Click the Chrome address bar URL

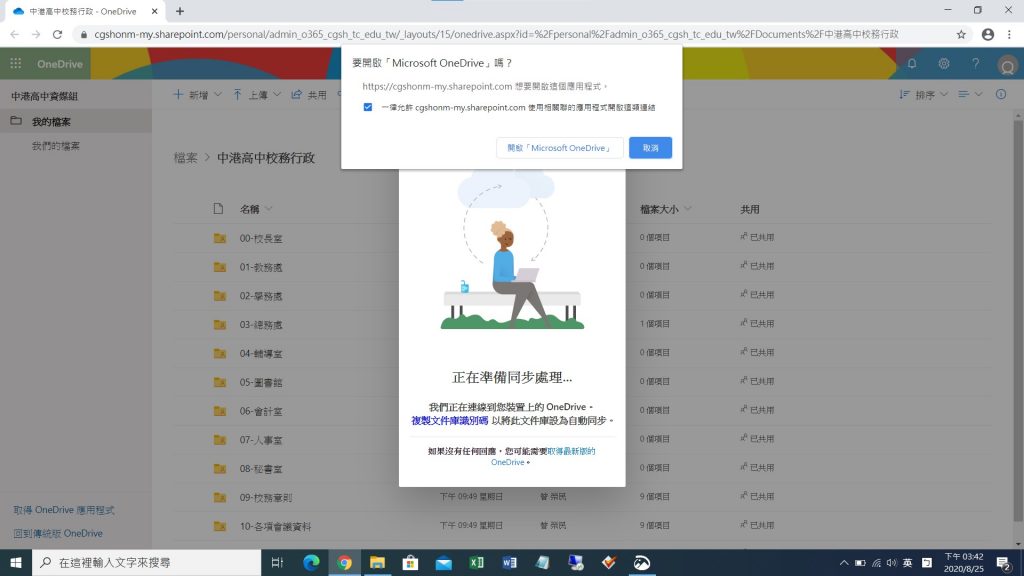pyautogui.click(x=496, y=35)
